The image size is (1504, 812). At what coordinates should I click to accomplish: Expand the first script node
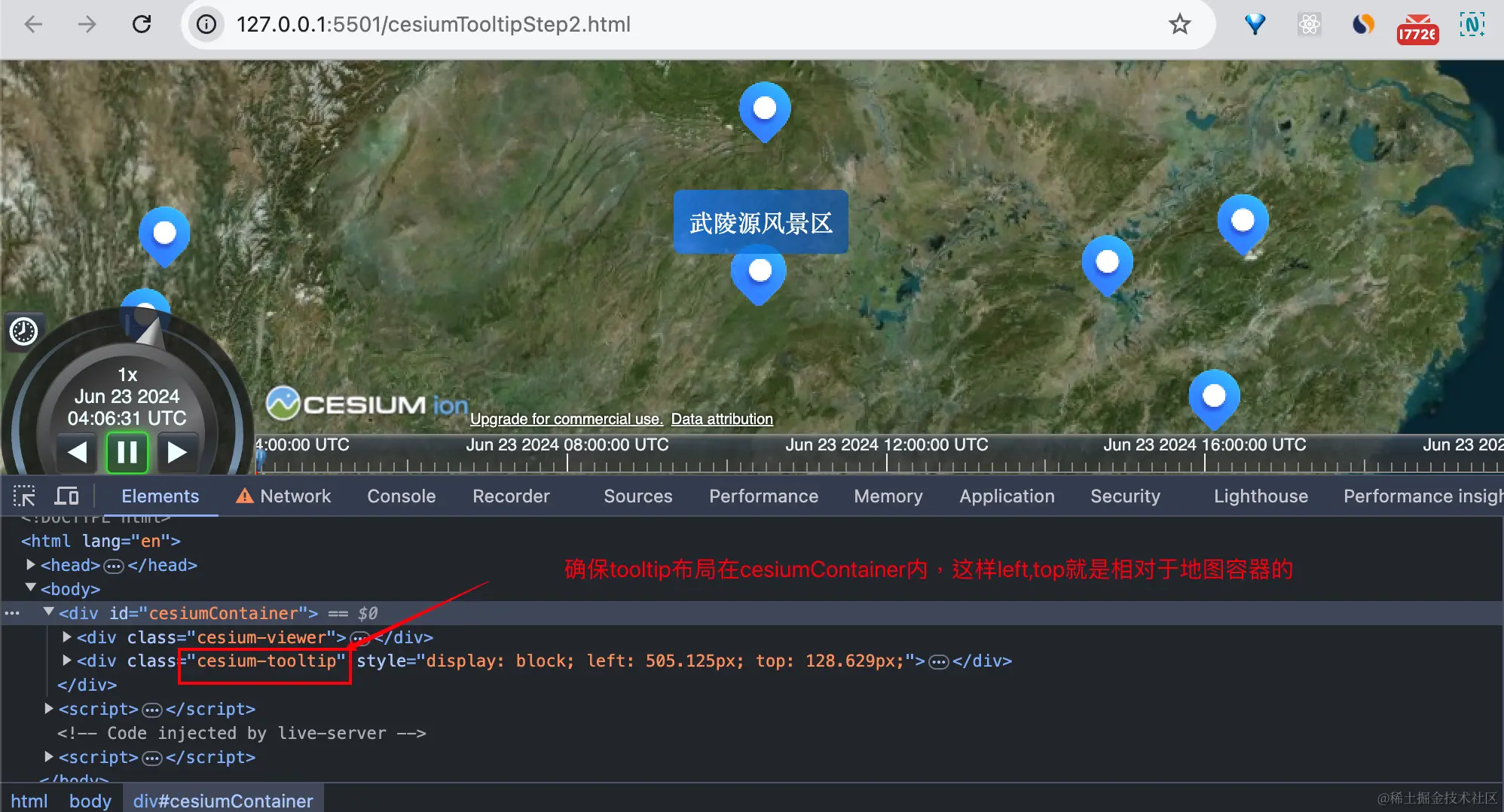pos(49,708)
